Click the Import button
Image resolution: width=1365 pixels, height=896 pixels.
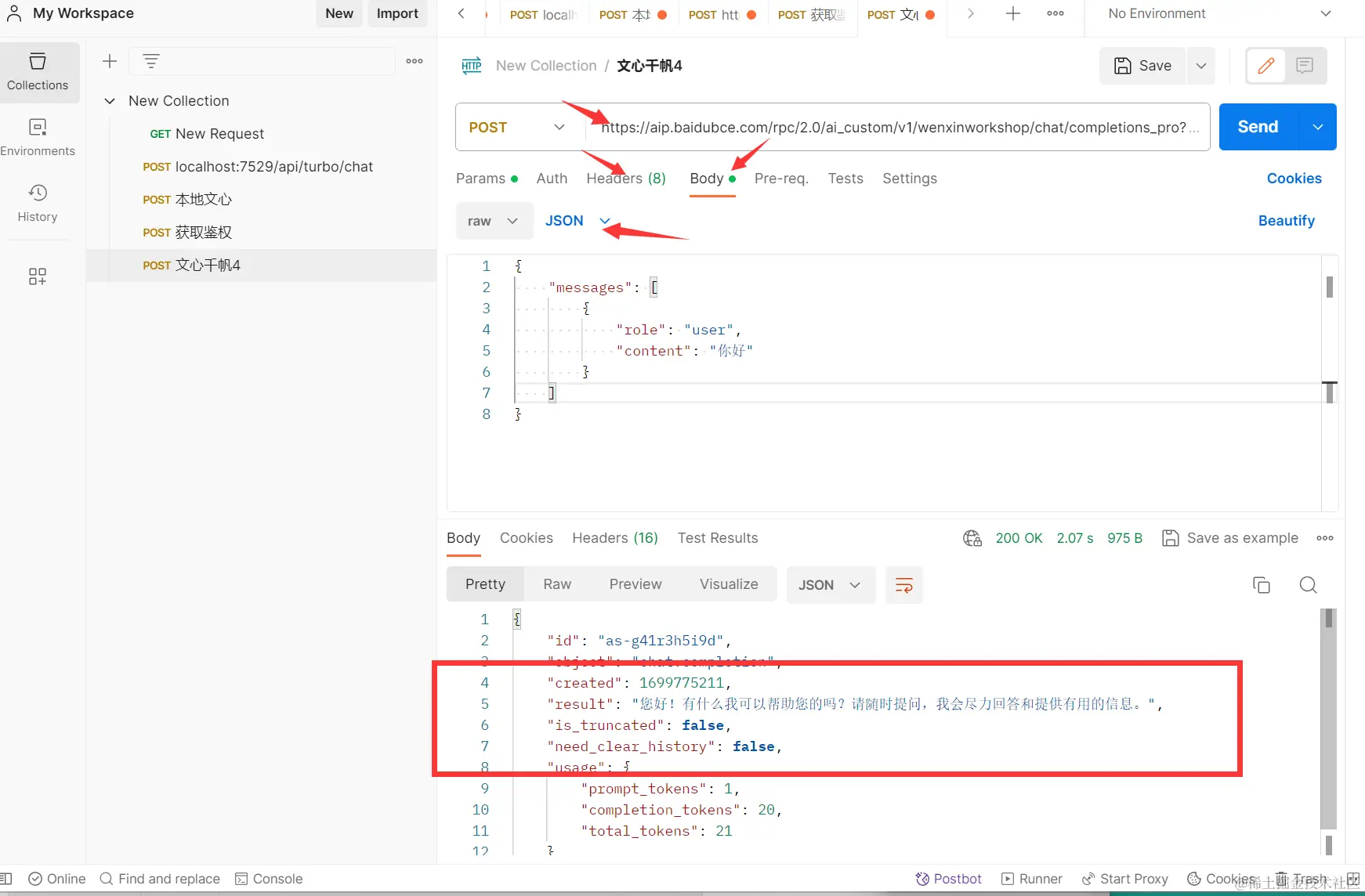pos(397,13)
